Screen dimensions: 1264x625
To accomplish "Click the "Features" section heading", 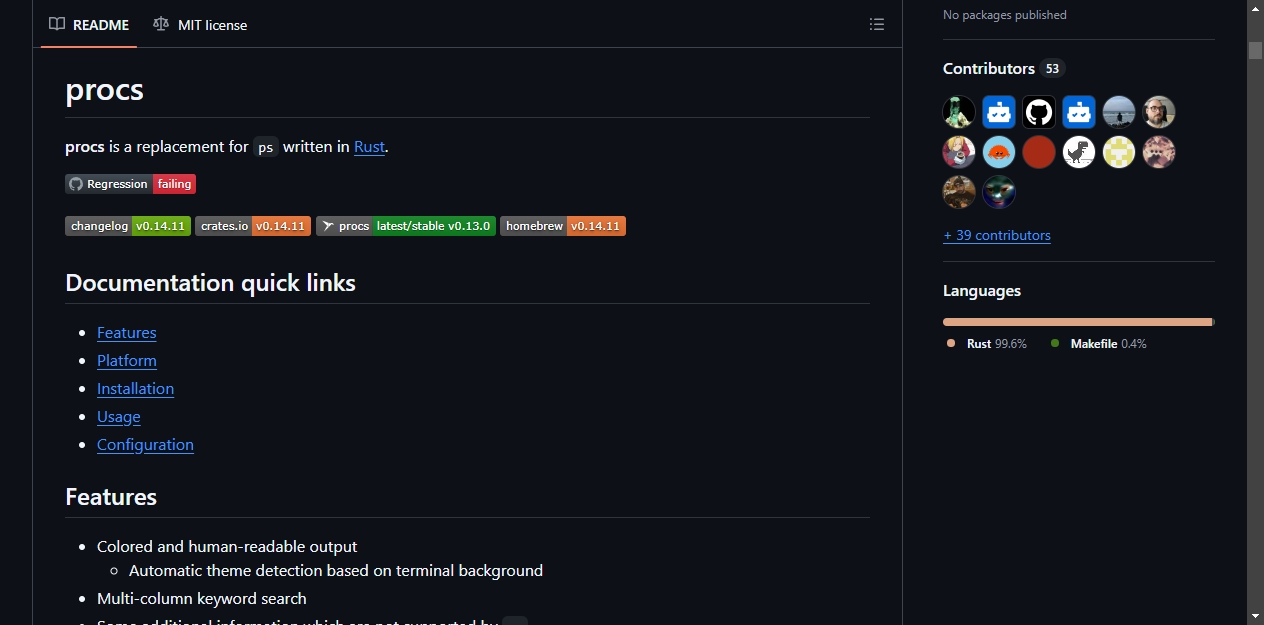I will click(x=111, y=497).
